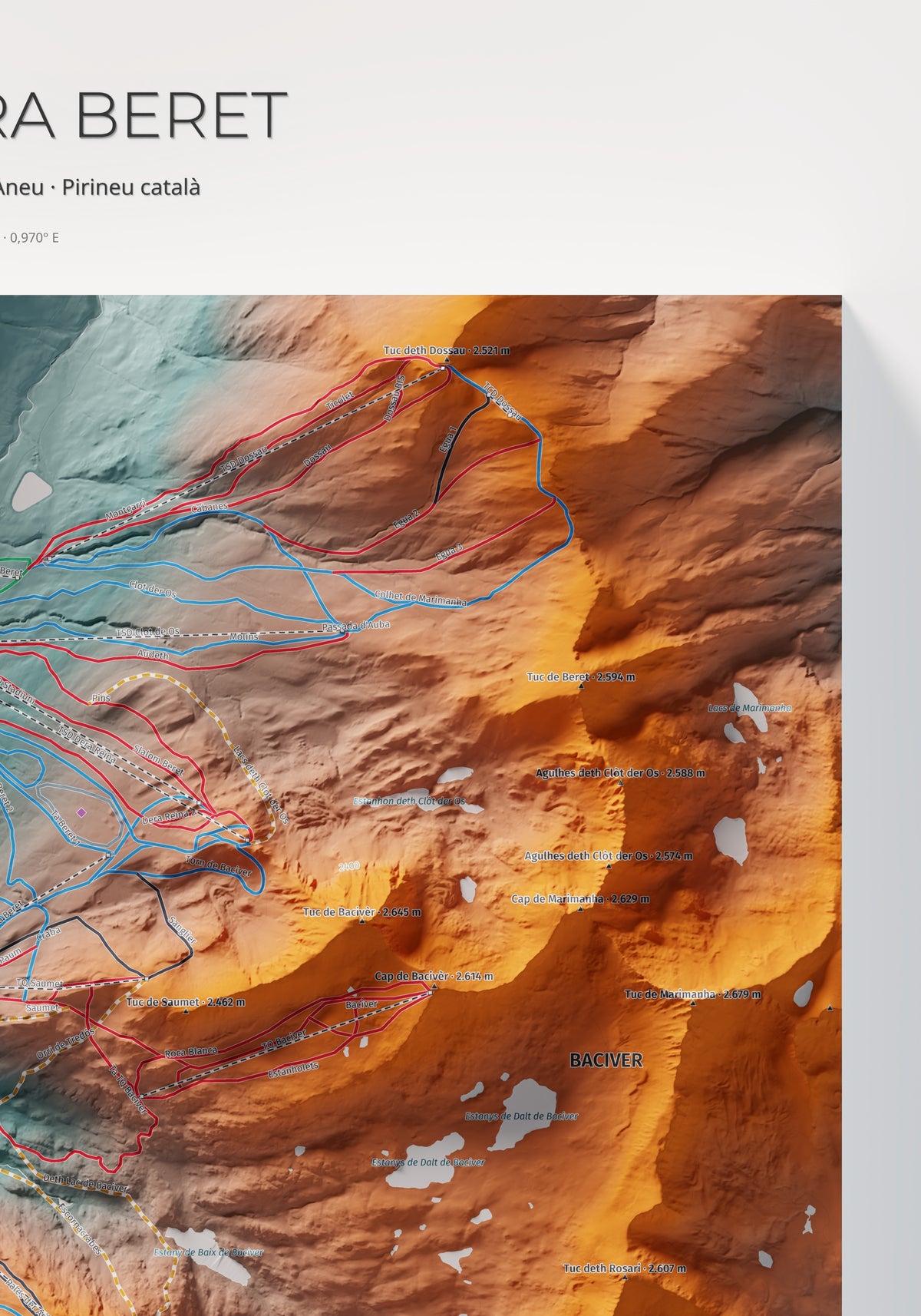Image resolution: width=921 pixels, height=1316 pixels.
Task: Click the large "BERET" title text
Action: point(181,115)
